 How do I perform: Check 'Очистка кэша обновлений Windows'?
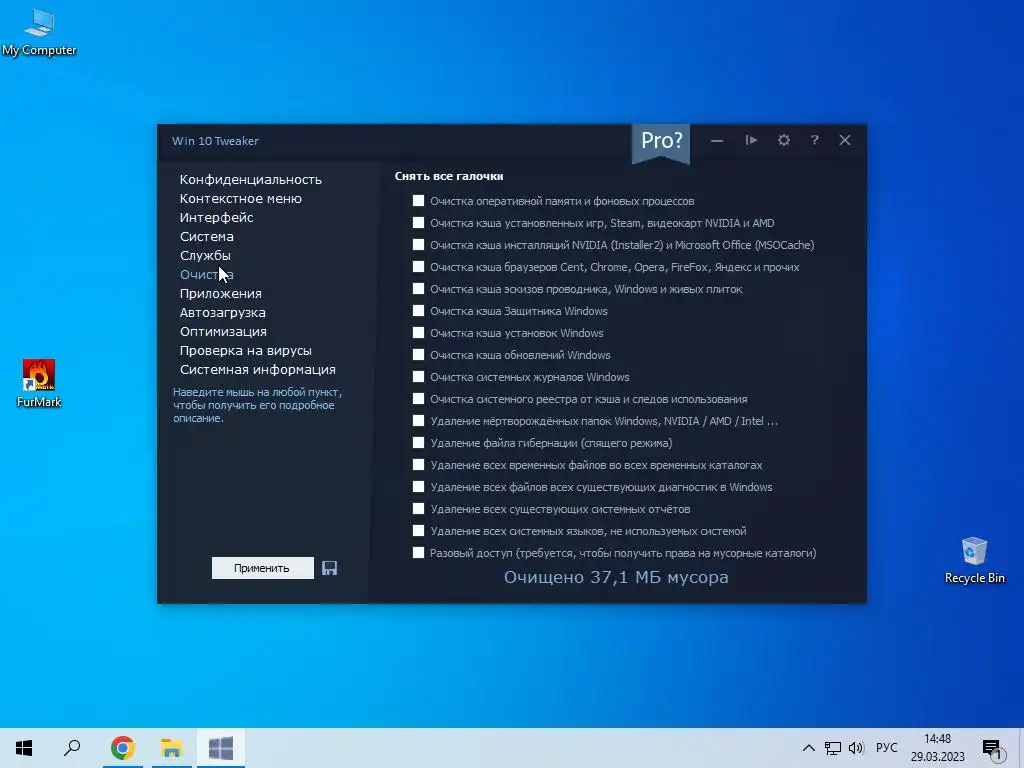click(419, 355)
